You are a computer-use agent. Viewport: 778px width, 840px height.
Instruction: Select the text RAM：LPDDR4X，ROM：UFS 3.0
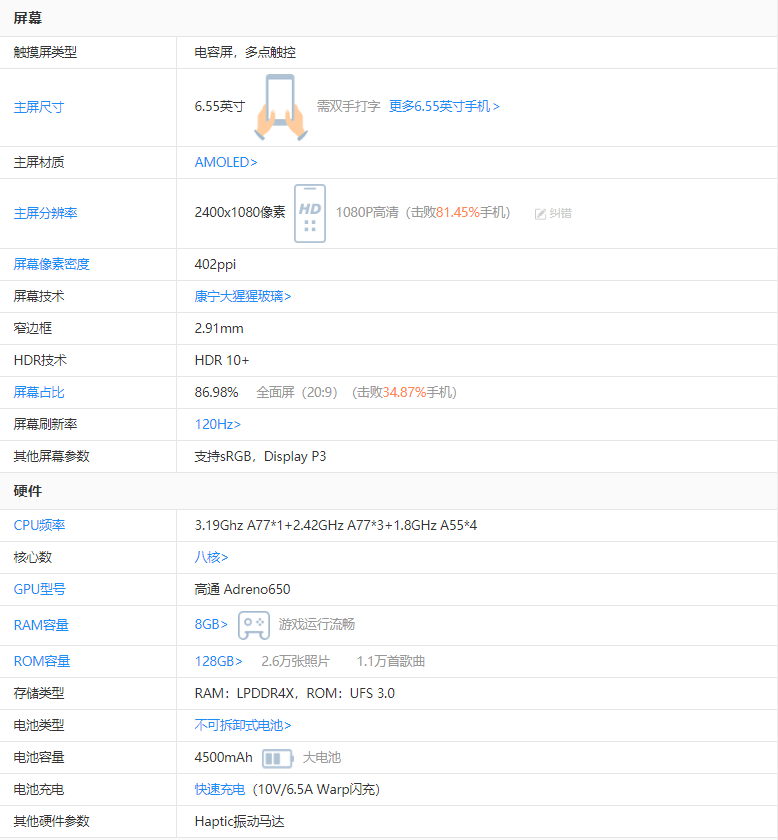[x=294, y=693]
